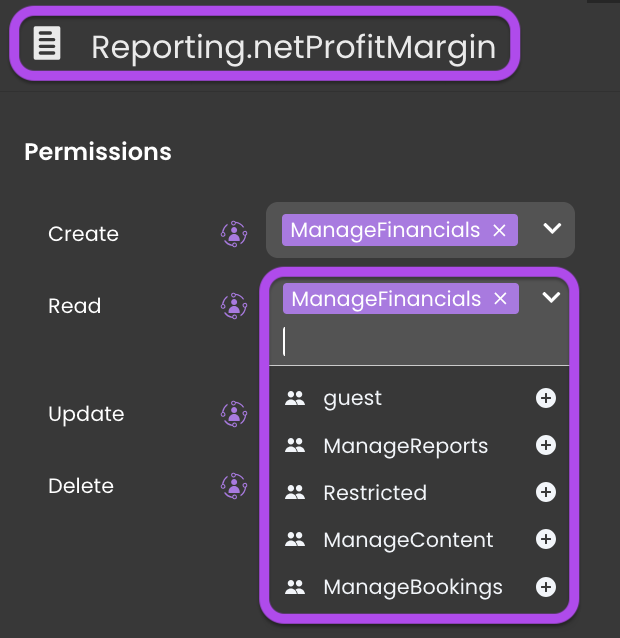Remove ManageFinancials tag from Create permission
Image resolution: width=620 pixels, height=638 pixels.
pos(499,231)
